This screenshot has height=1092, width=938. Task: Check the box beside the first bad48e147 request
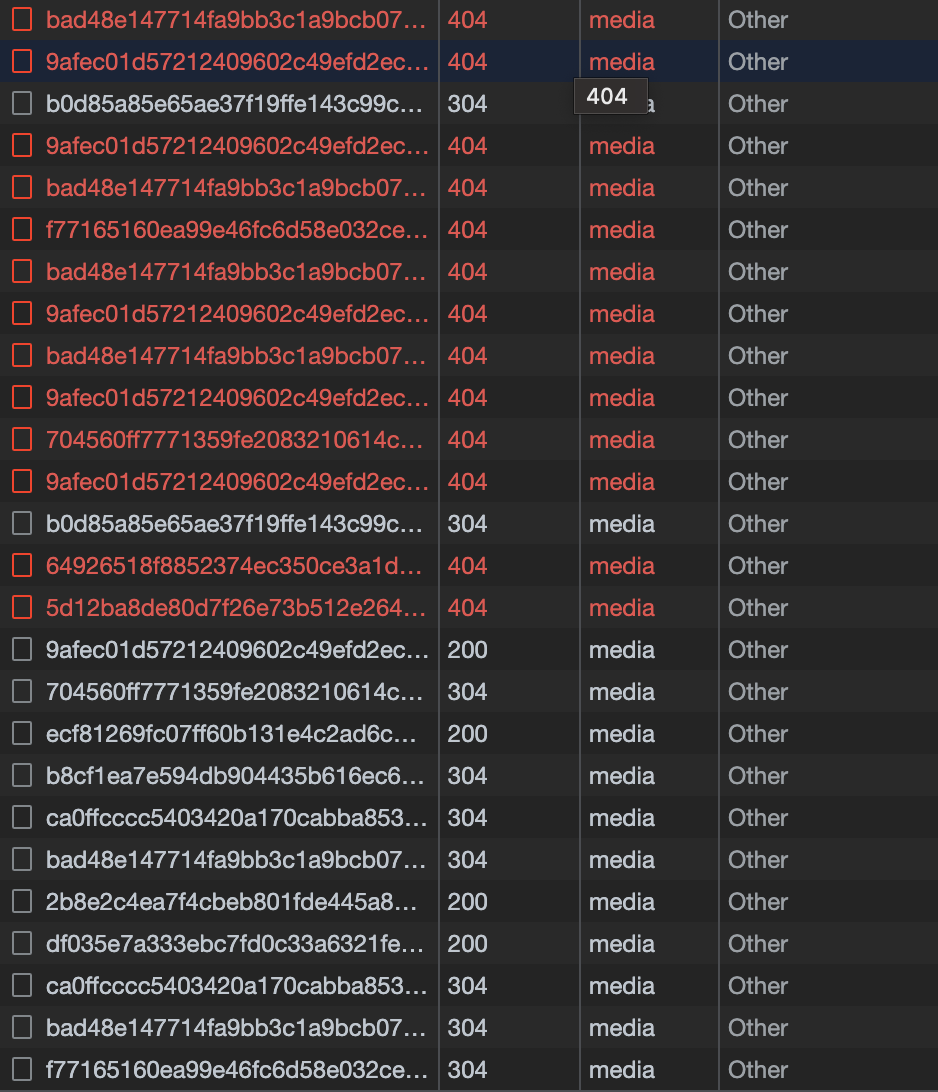coord(21,20)
